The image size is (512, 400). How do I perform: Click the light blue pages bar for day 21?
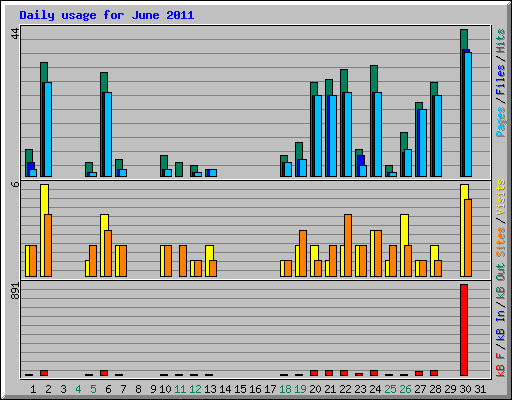[x=333, y=136]
